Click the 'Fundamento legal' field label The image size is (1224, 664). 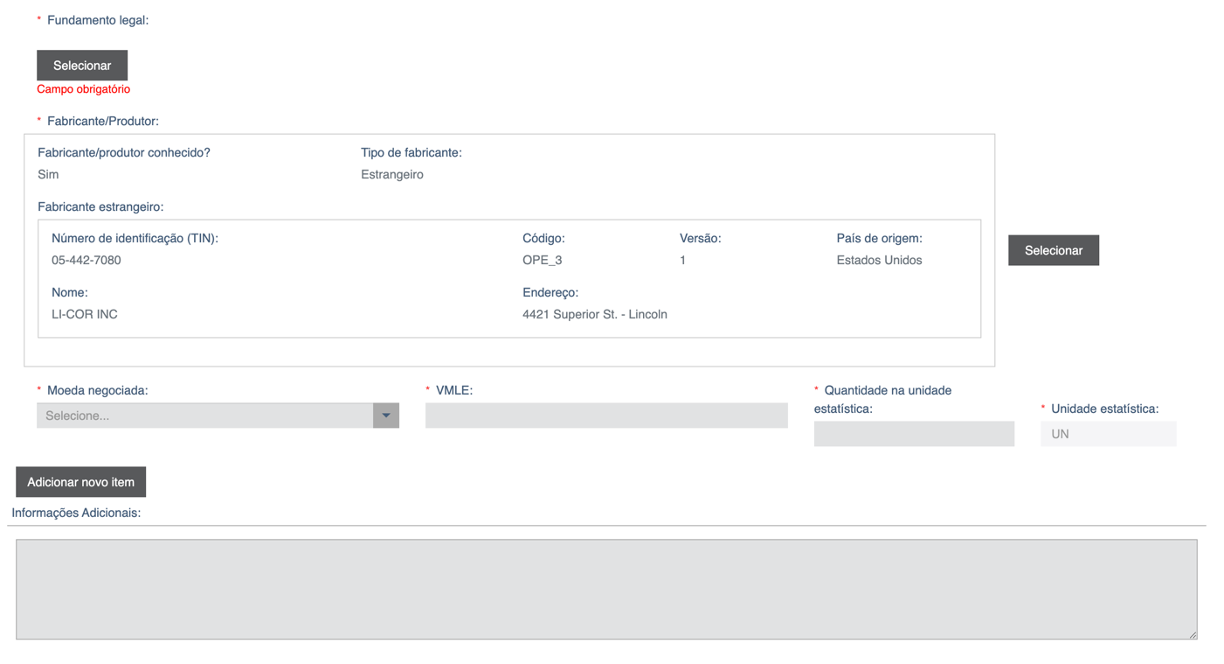pos(97,21)
